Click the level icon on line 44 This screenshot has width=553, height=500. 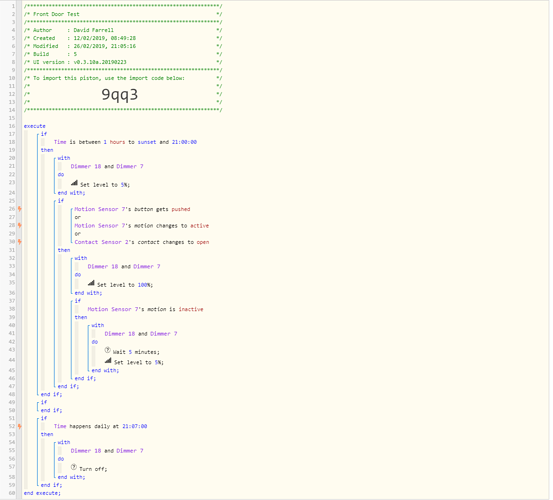pyautogui.click(x=108, y=360)
